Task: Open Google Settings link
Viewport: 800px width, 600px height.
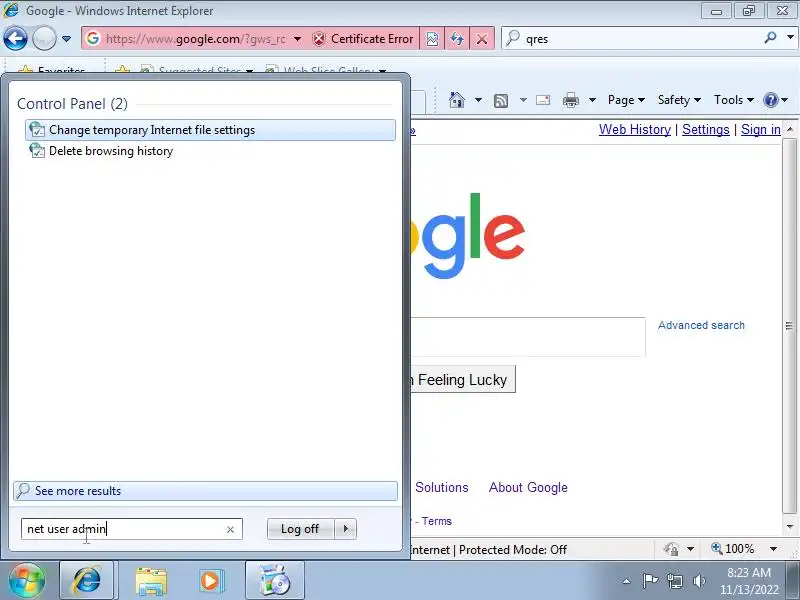Action: pyautogui.click(x=706, y=130)
